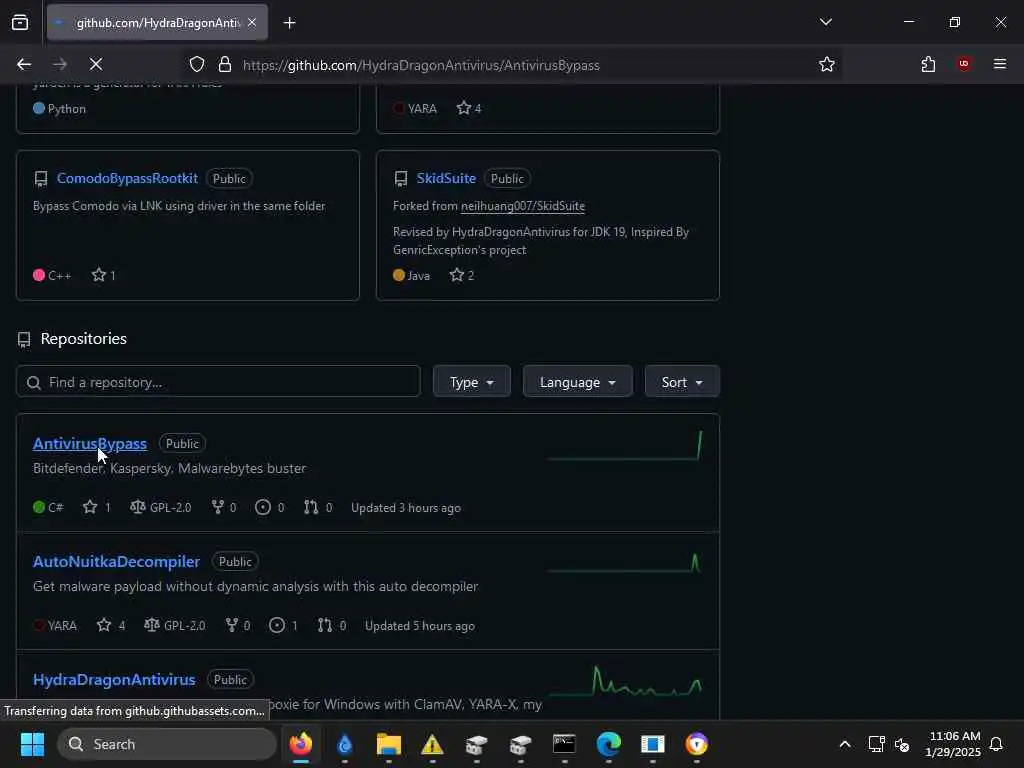Open the Language filter dropdown
This screenshot has width=1024, height=768.
(x=577, y=382)
